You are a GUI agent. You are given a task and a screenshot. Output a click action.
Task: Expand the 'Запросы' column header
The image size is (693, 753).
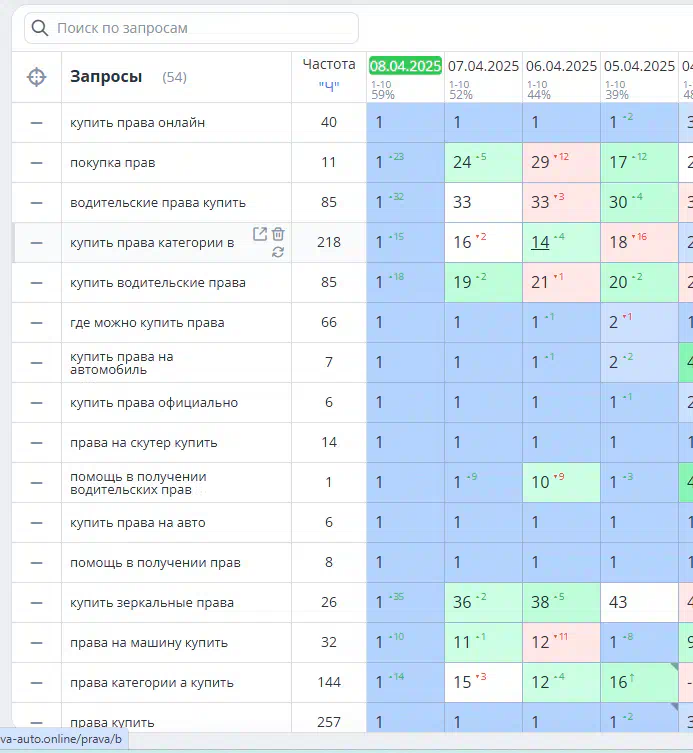(106, 77)
